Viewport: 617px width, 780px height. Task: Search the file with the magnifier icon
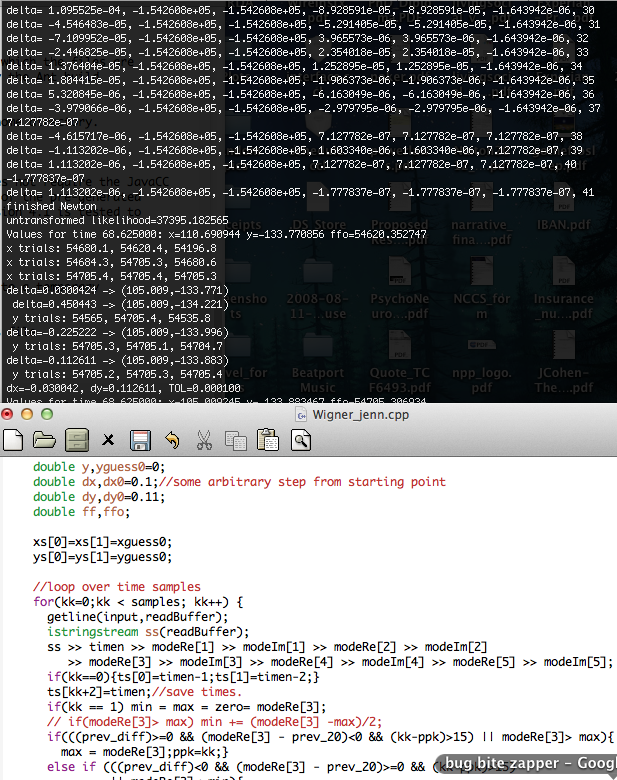300,439
